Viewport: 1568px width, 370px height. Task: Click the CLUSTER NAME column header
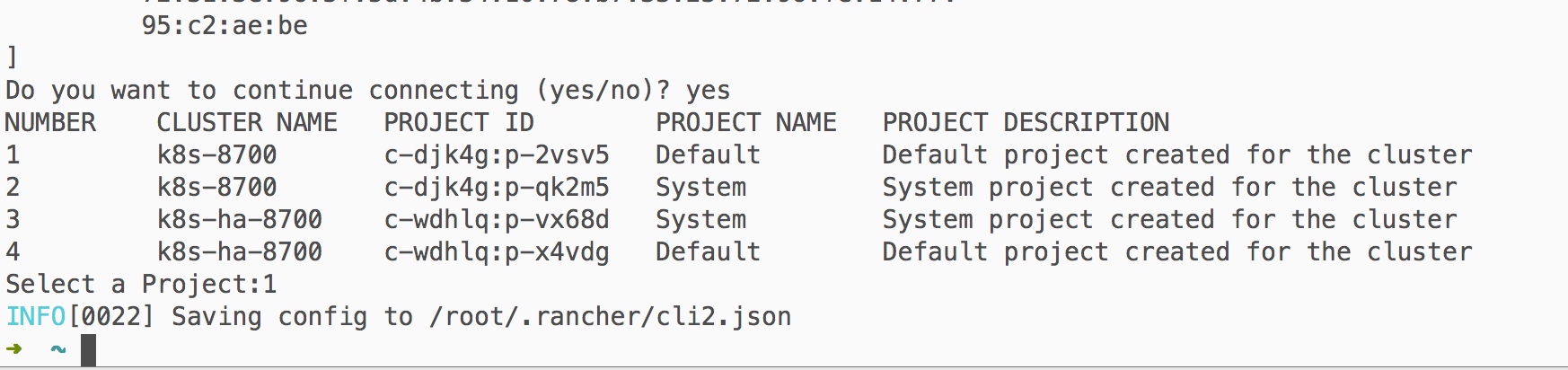(247, 122)
